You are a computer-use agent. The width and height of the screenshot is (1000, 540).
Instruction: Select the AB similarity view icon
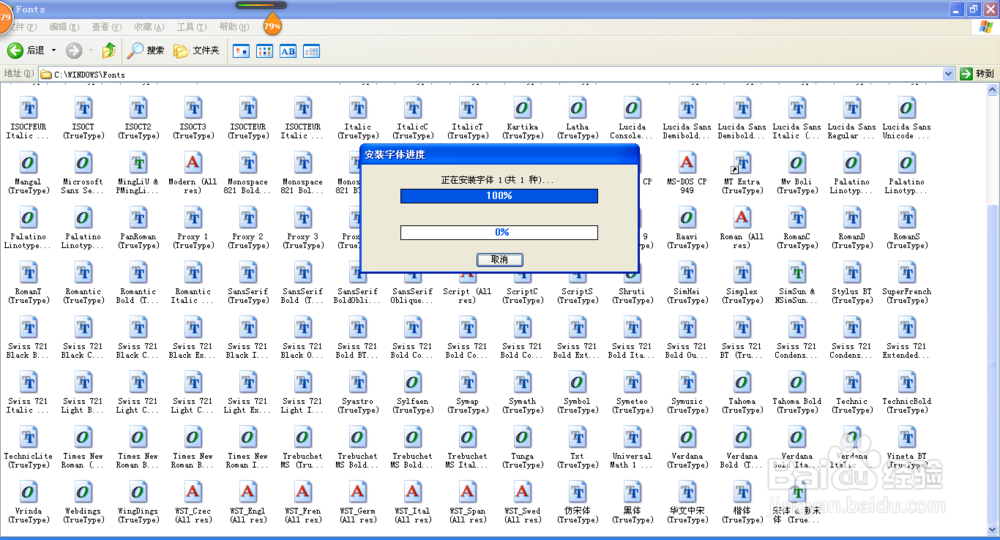[288, 51]
